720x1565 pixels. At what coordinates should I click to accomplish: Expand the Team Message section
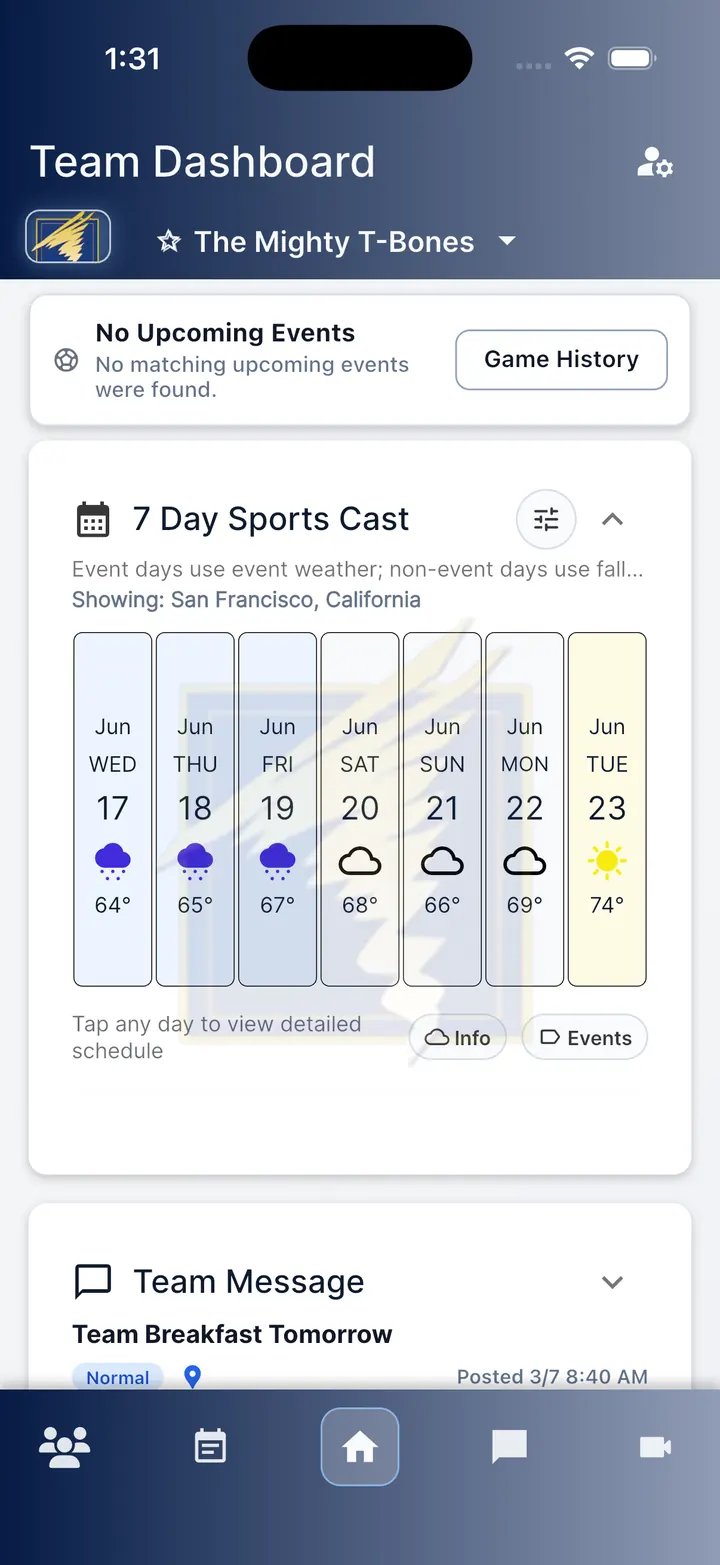point(612,1282)
